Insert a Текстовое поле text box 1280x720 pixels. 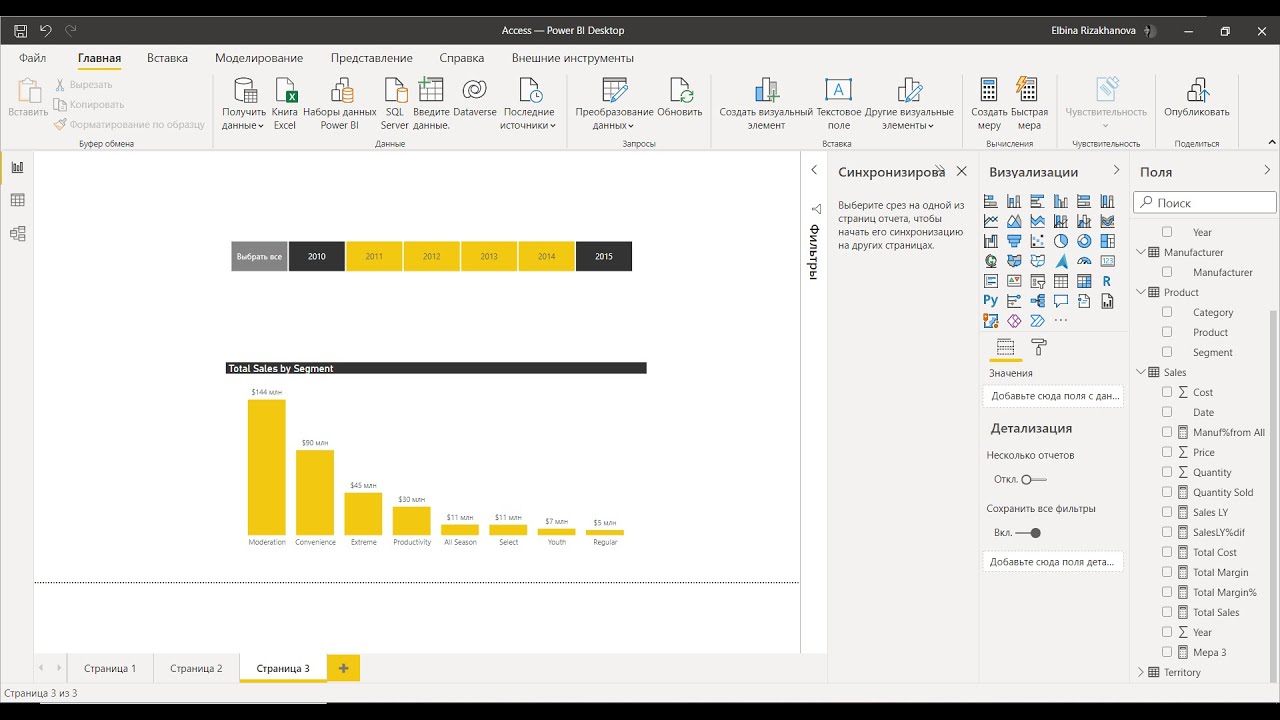839,104
